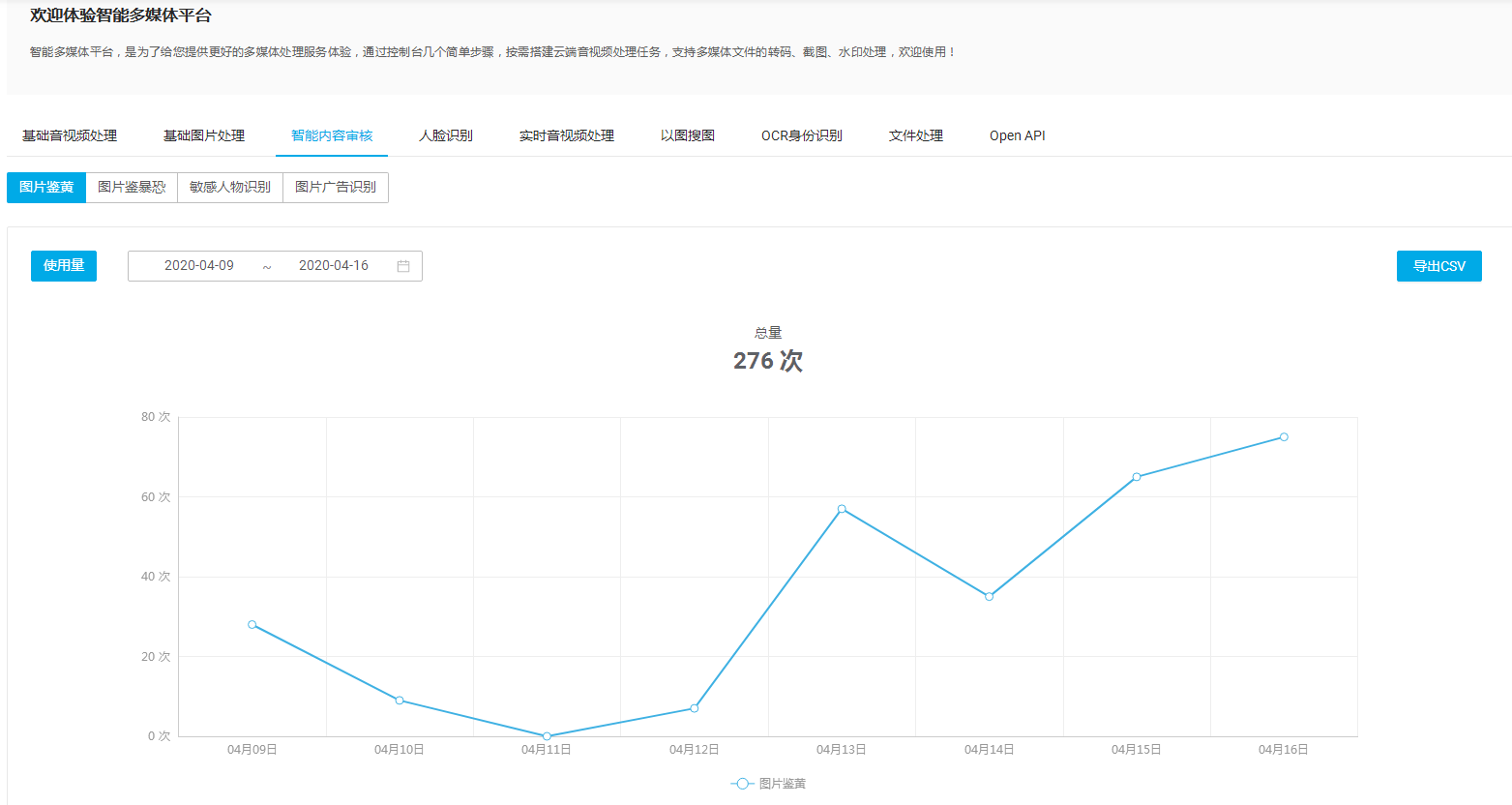Click the platform description paragraph text
1512x805 pixels.
pos(492,52)
